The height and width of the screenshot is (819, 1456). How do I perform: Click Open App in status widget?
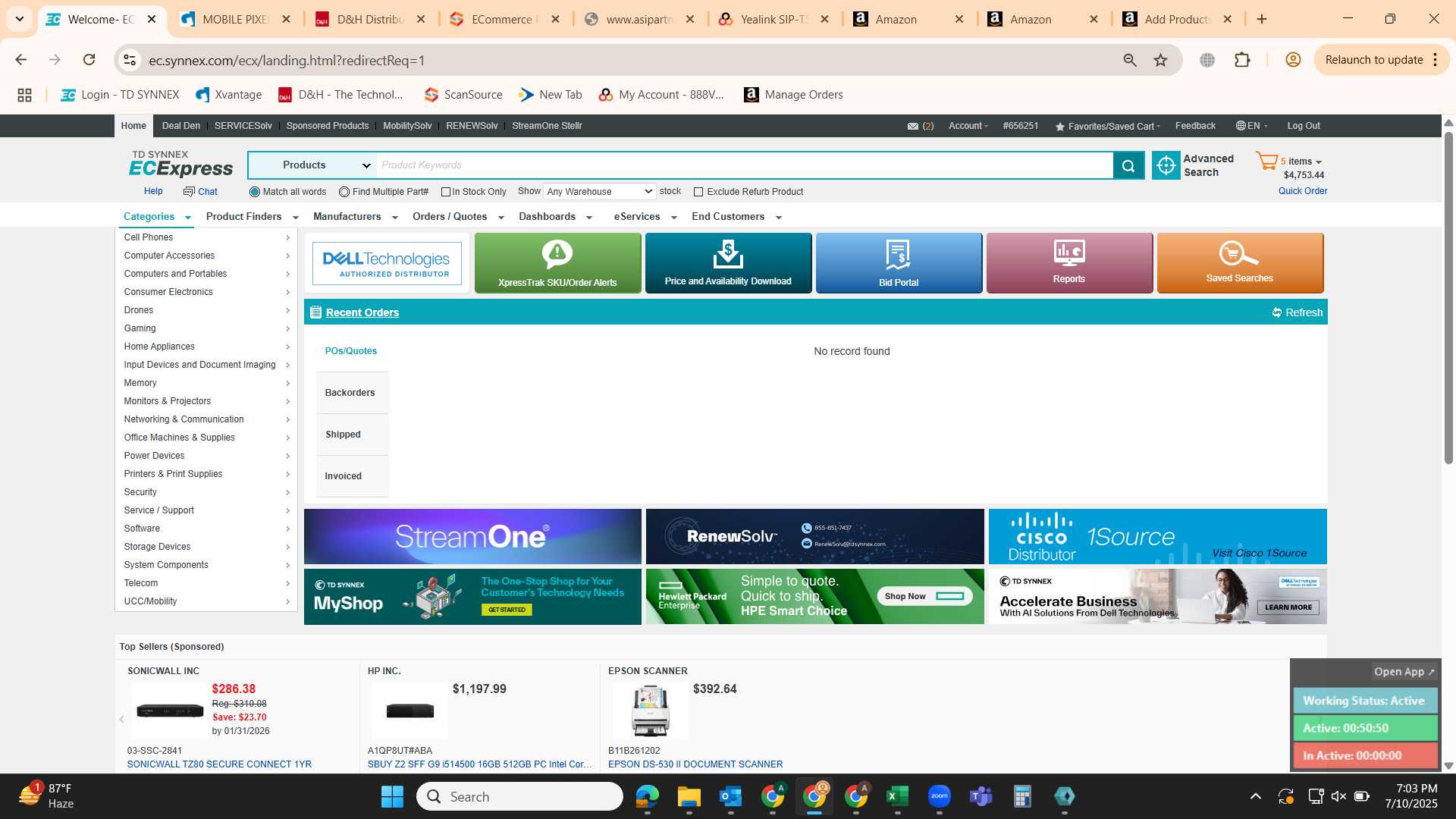click(x=1404, y=672)
